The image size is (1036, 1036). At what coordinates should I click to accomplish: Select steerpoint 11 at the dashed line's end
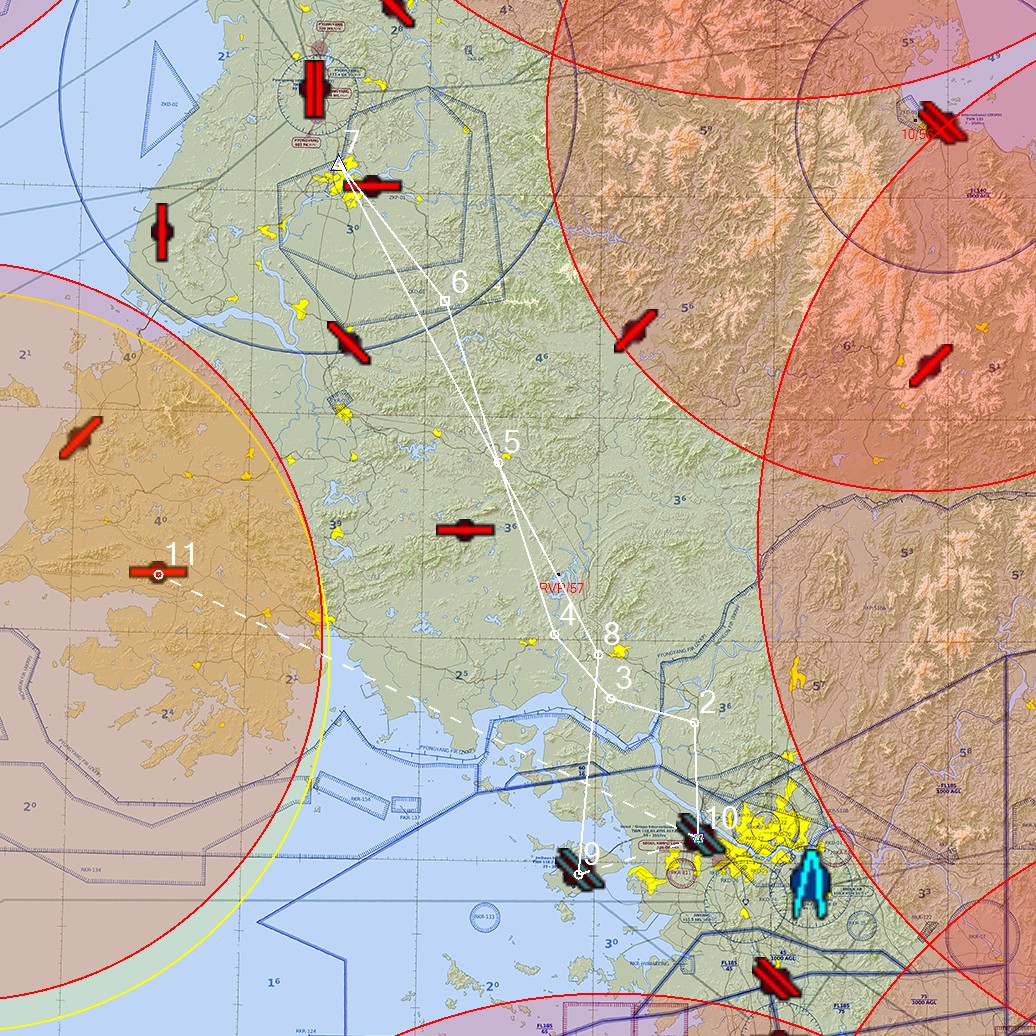160,572
